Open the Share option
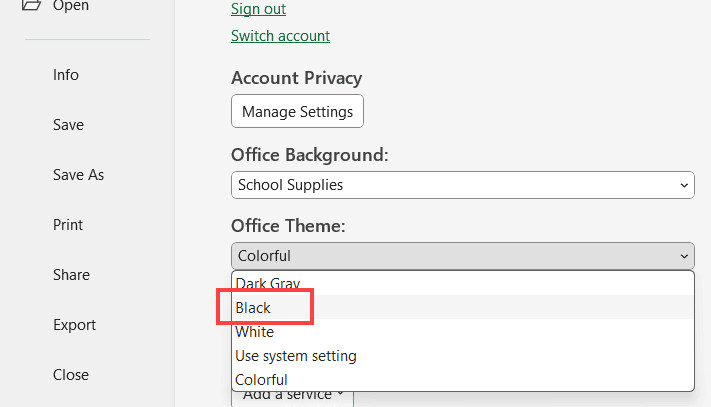This screenshot has width=711, height=407. pyautogui.click(x=71, y=275)
